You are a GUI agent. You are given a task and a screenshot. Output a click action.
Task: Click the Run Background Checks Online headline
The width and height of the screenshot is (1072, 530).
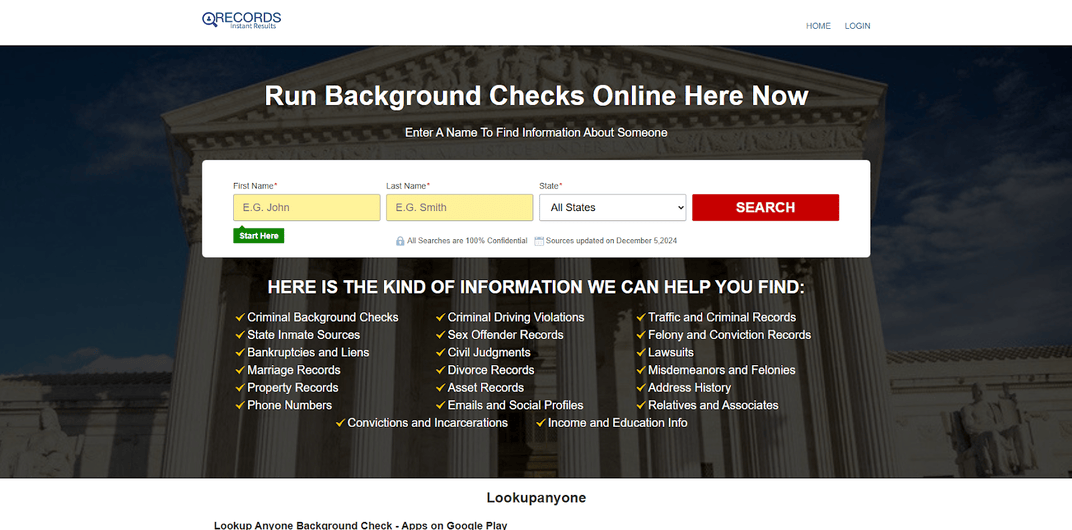pyautogui.click(x=536, y=96)
